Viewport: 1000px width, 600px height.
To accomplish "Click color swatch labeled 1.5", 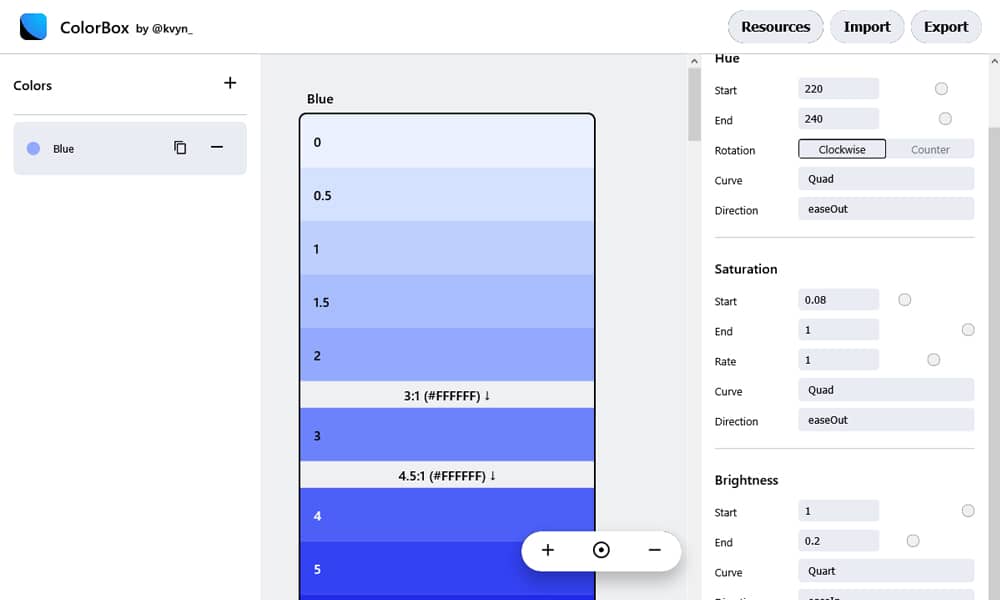I will point(447,302).
